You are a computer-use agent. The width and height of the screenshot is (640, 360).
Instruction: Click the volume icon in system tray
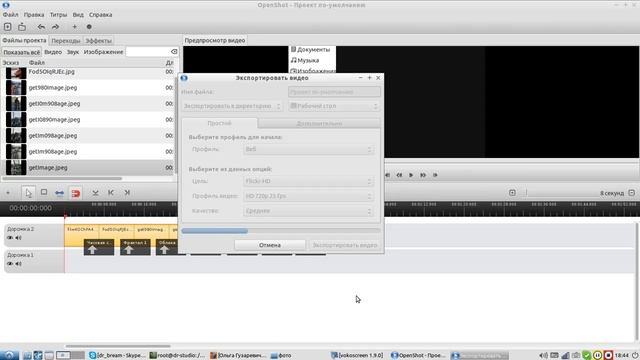pyautogui.click(x=543, y=356)
